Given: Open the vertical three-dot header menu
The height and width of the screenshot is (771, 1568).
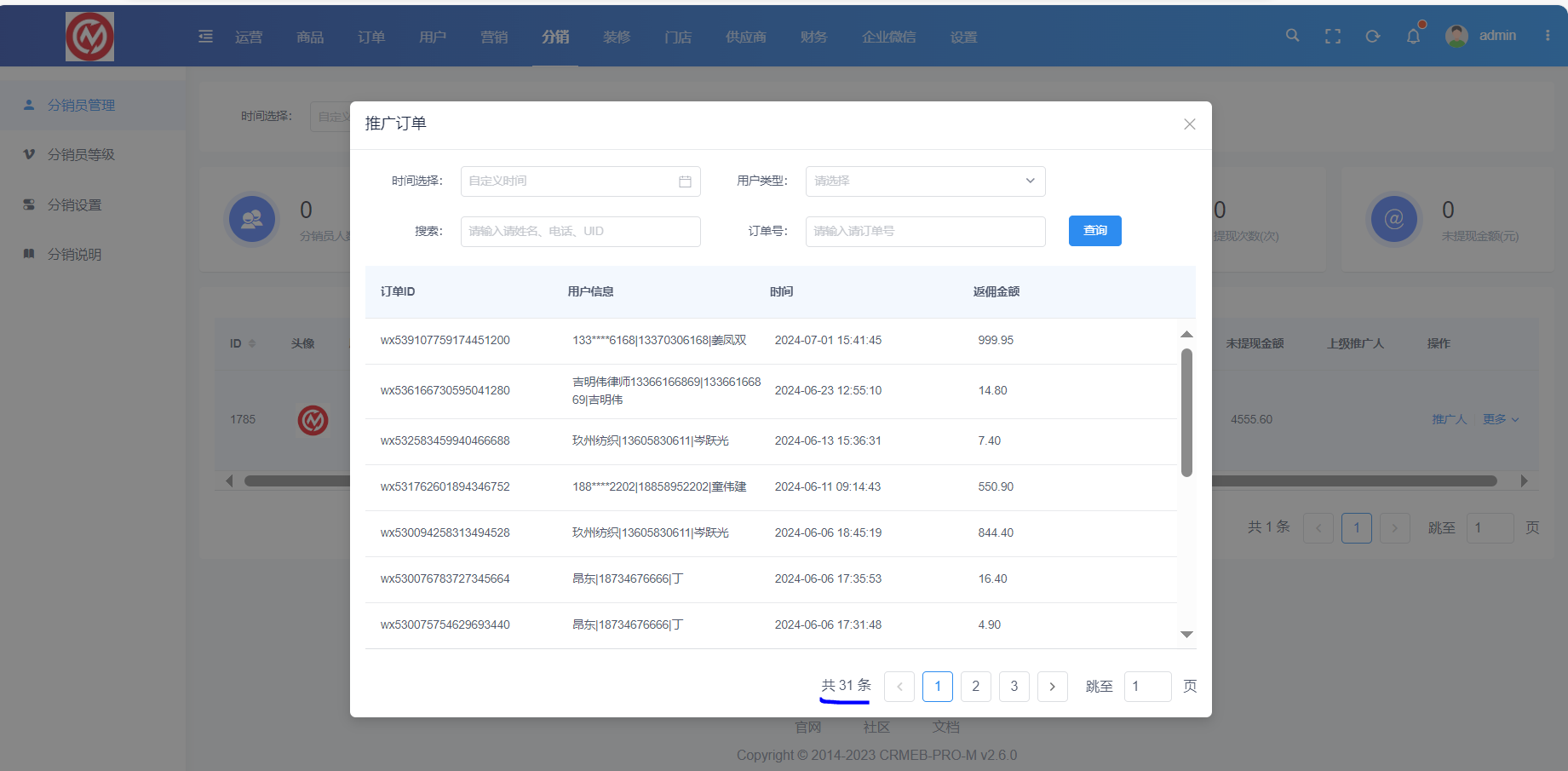Looking at the screenshot, I should 1548,36.
